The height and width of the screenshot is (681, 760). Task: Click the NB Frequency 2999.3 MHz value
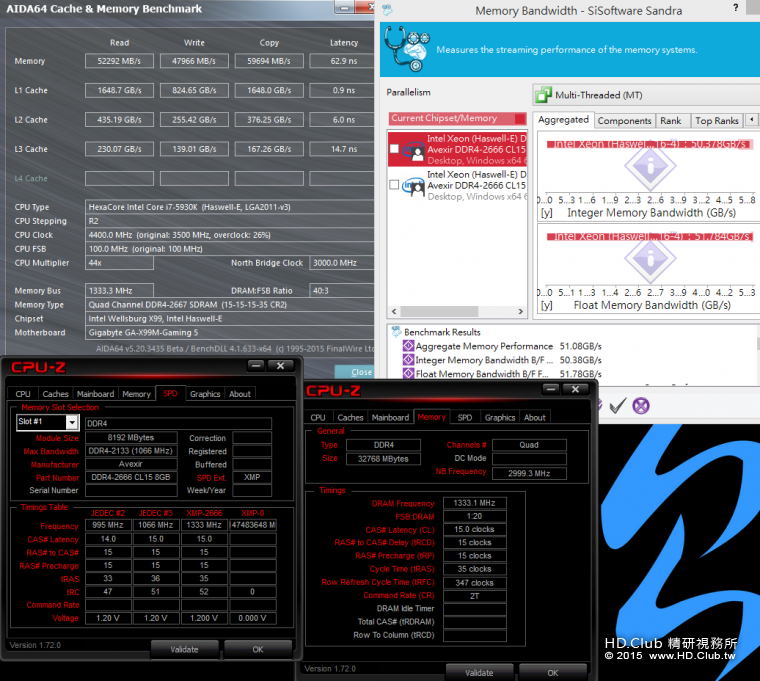click(x=529, y=473)
